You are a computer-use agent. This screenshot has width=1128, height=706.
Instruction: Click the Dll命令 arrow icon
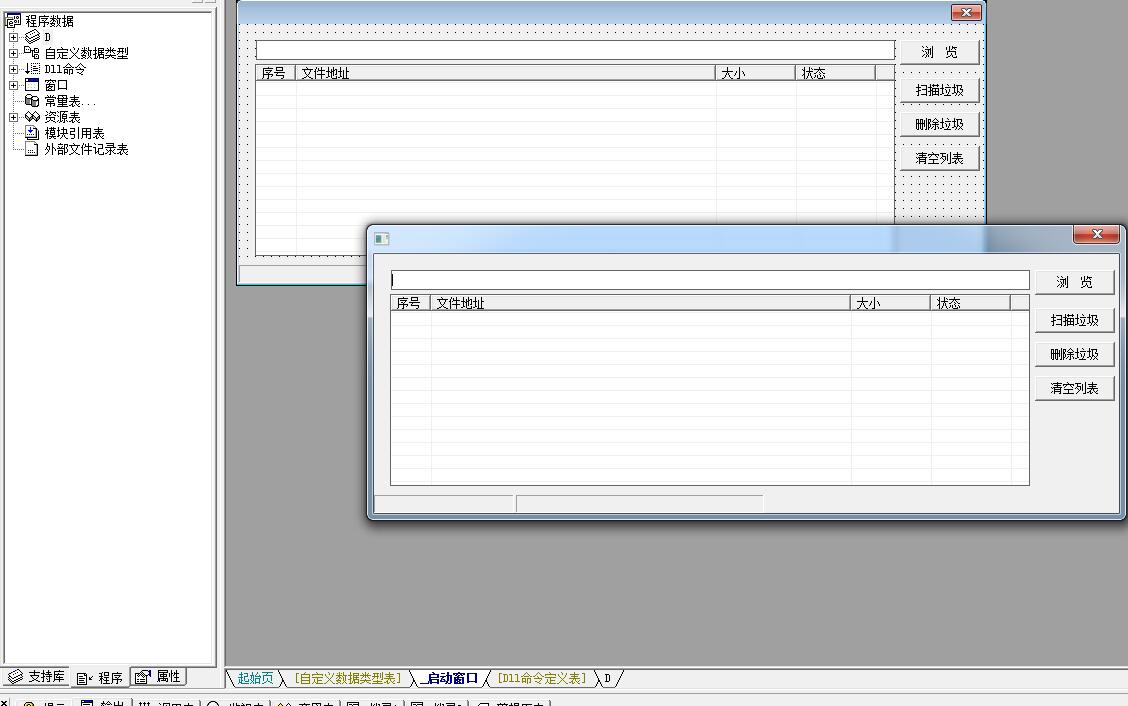coord(32,69)
